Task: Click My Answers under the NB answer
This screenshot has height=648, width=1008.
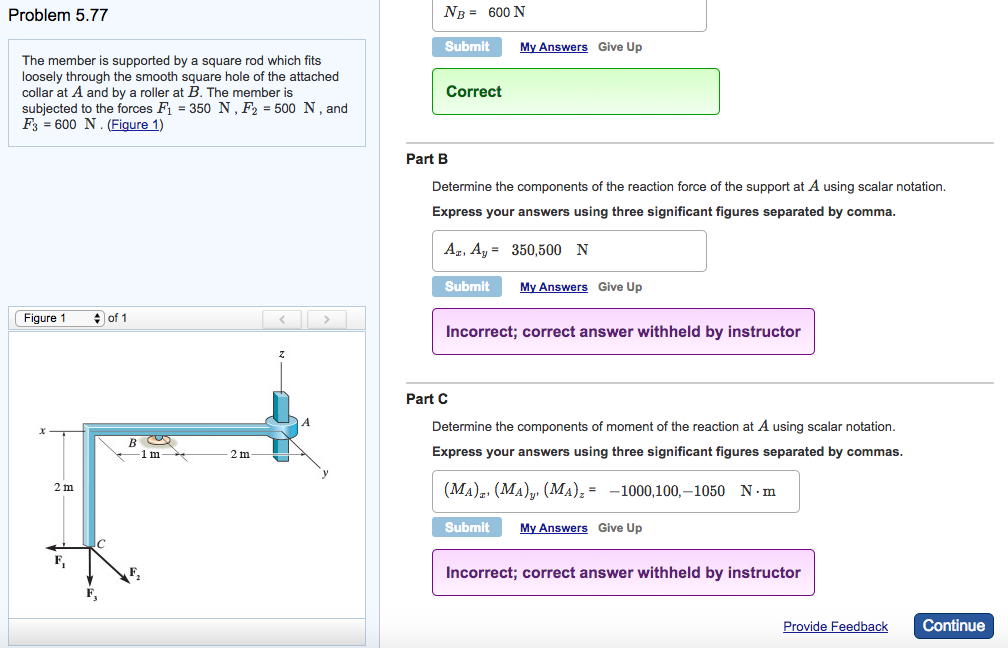Action: [553, 46]
